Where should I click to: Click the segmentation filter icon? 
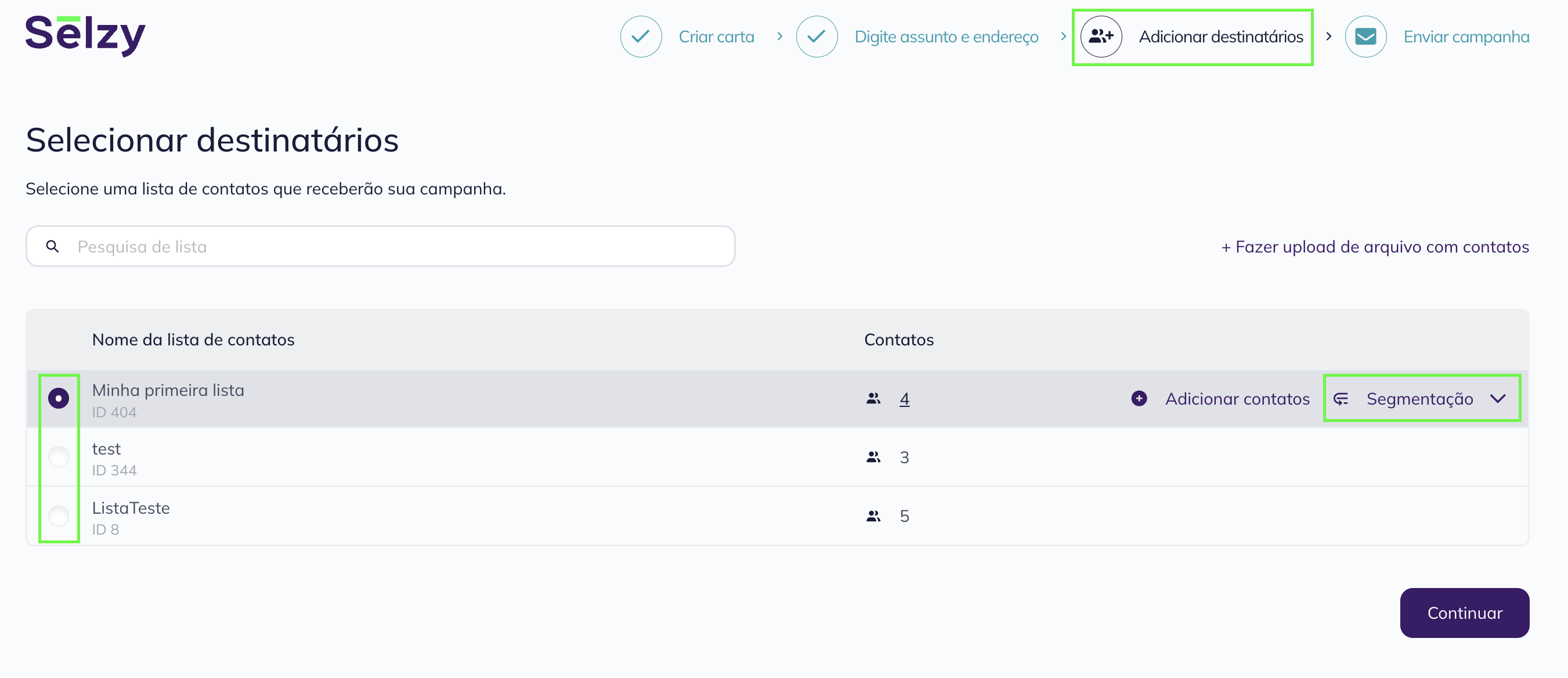(1341, 399)
